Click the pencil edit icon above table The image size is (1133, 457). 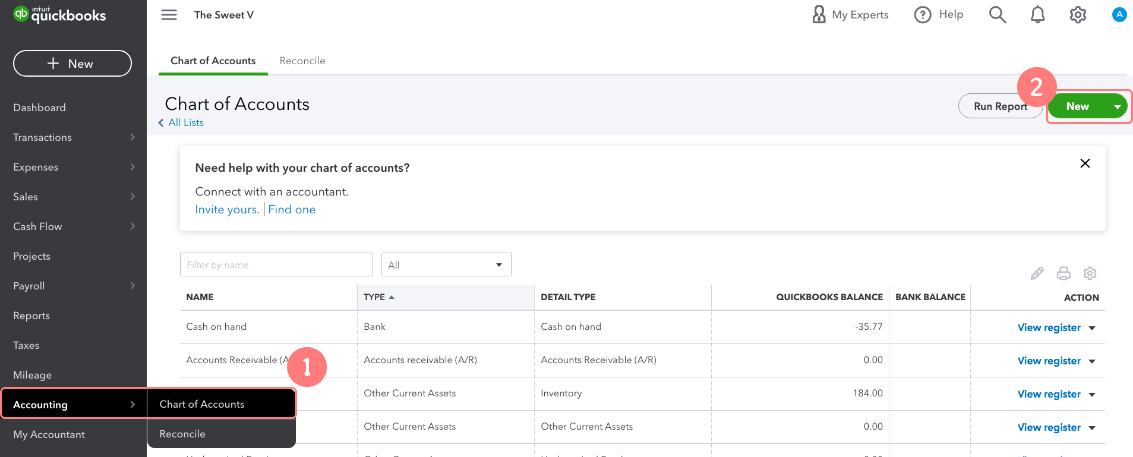[1037, 273]
